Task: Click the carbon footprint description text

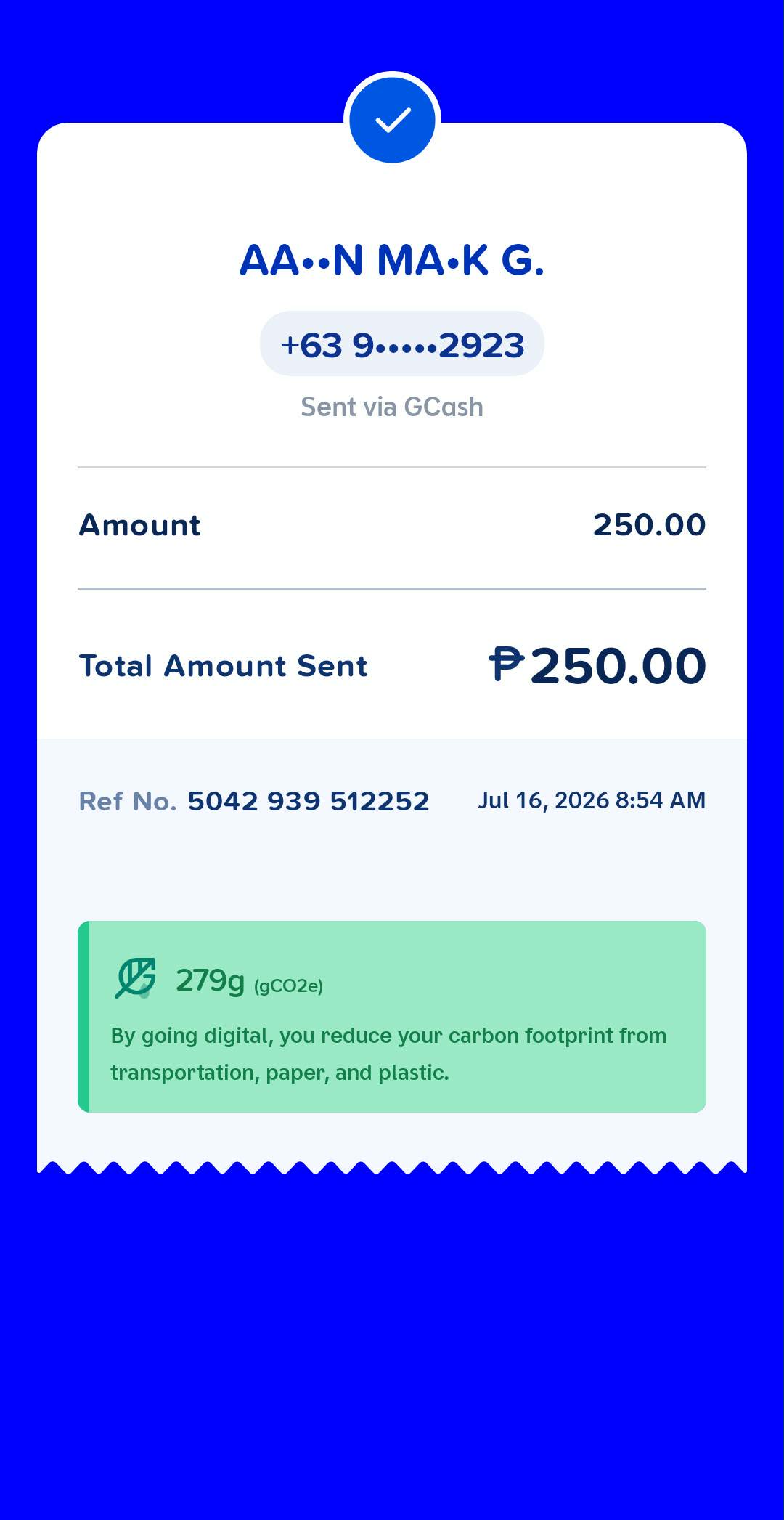Action: 388,1054
